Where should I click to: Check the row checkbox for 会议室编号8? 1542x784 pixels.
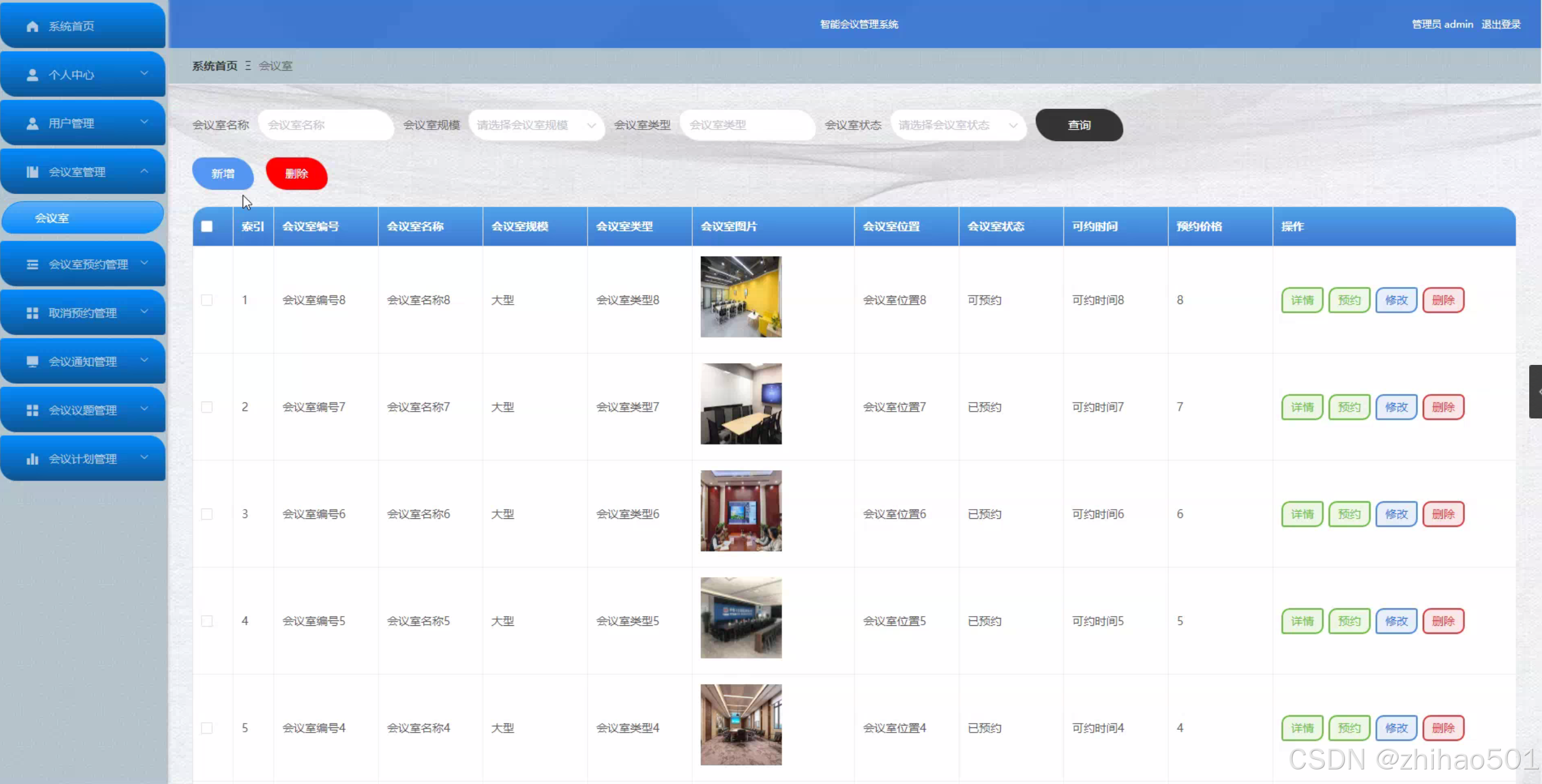(x=207, y=300)
